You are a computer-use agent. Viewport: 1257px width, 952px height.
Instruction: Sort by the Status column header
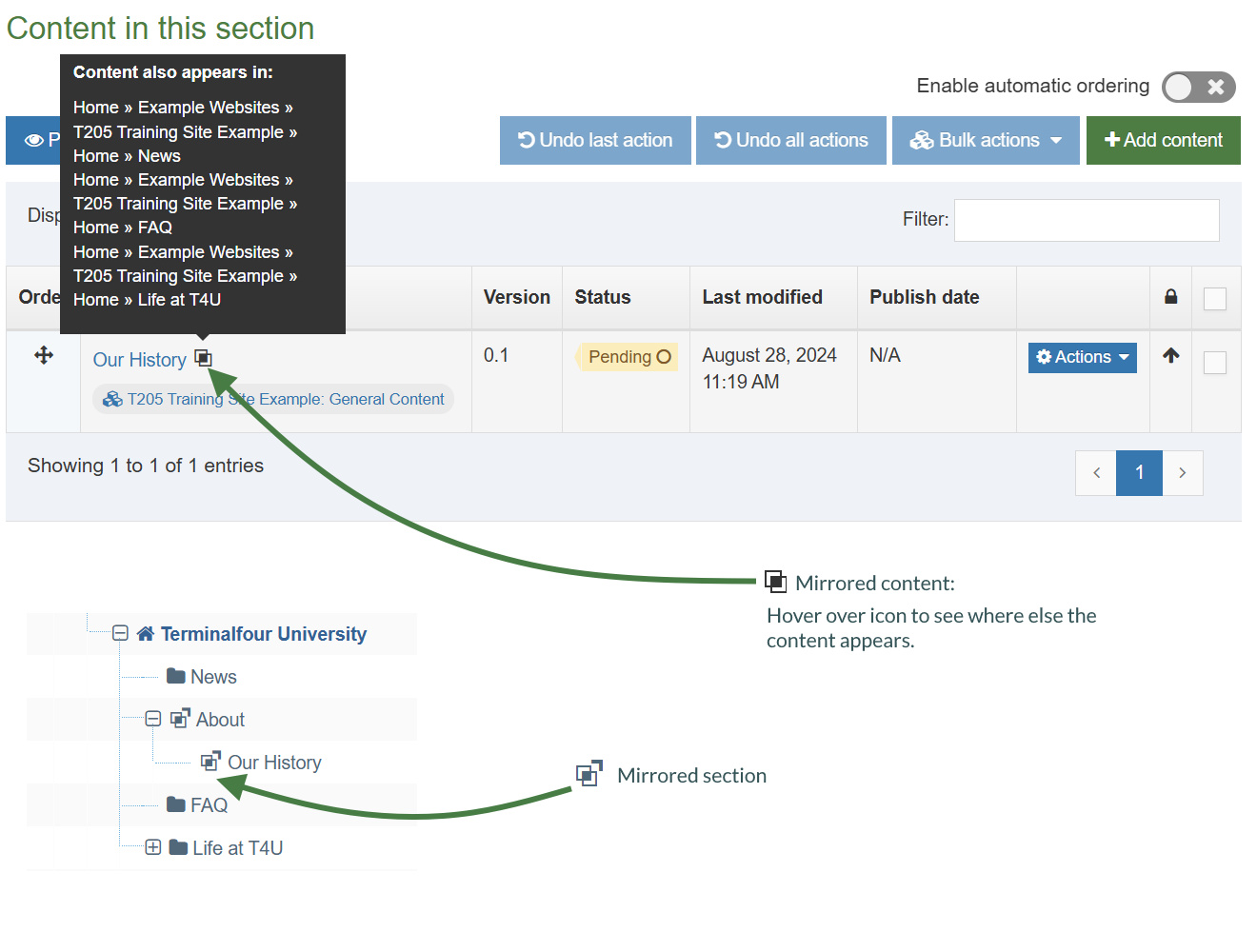click(x=603, y=297)
